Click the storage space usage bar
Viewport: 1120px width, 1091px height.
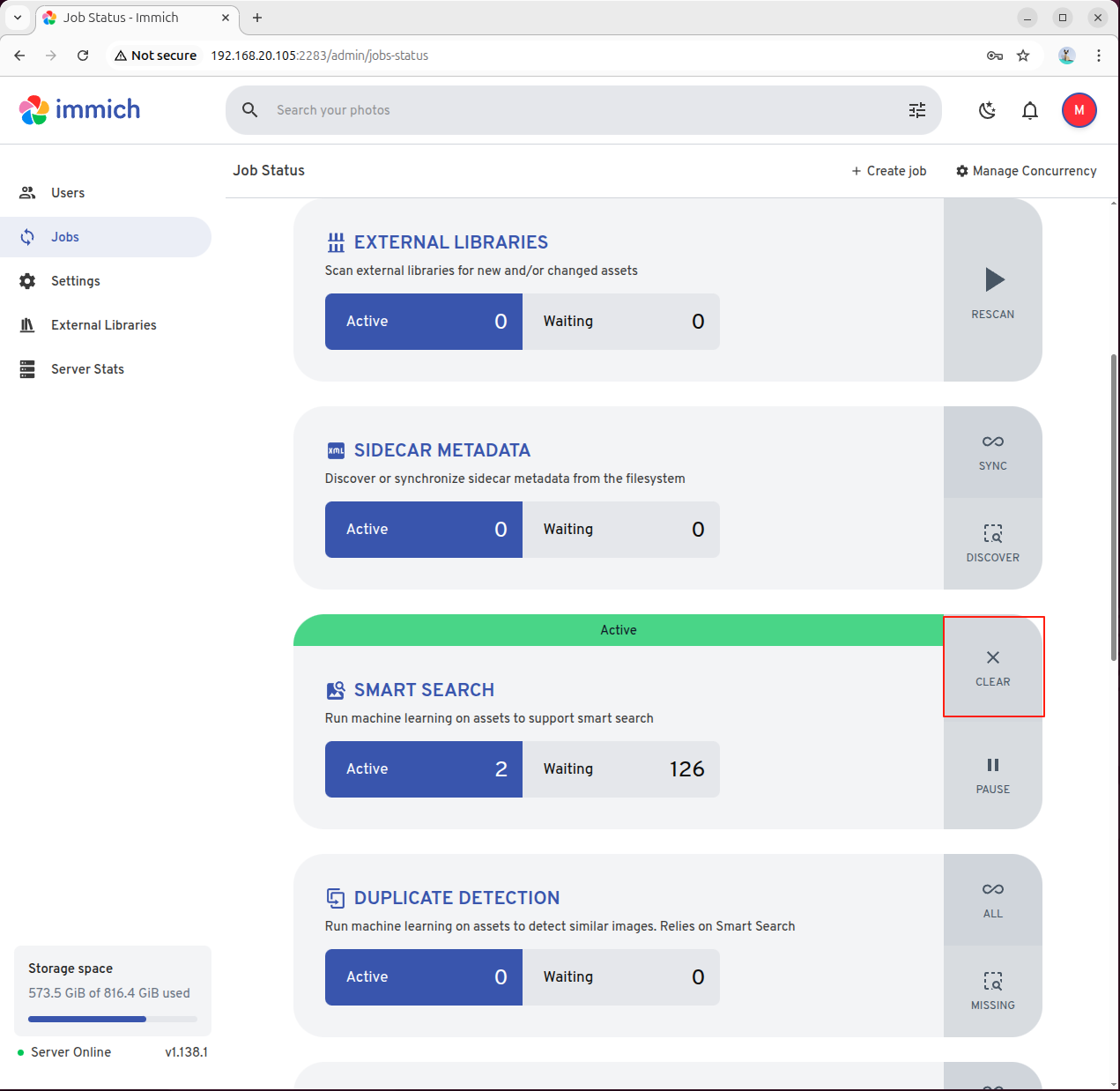[112, 1019]
